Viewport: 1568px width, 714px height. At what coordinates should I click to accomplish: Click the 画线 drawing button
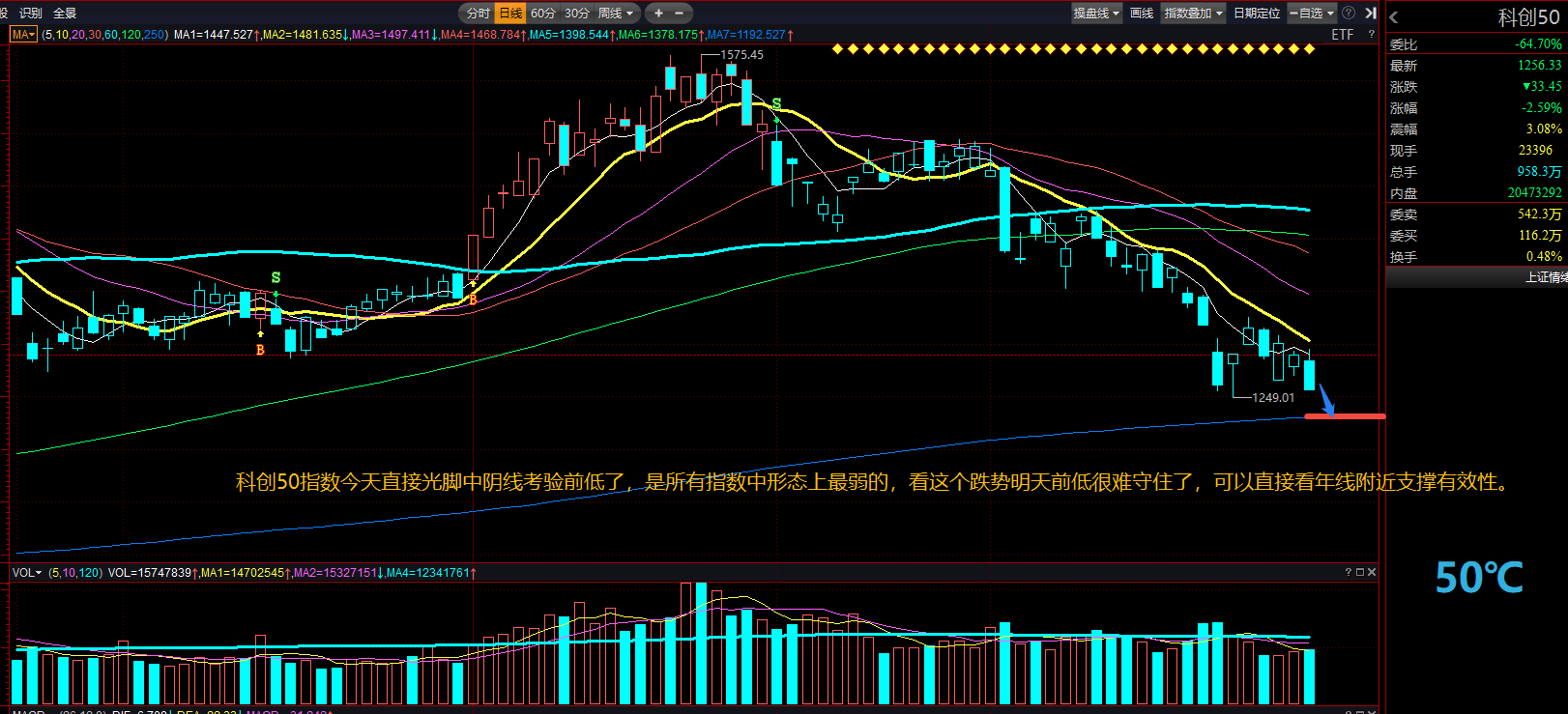tap(1142, 14)
